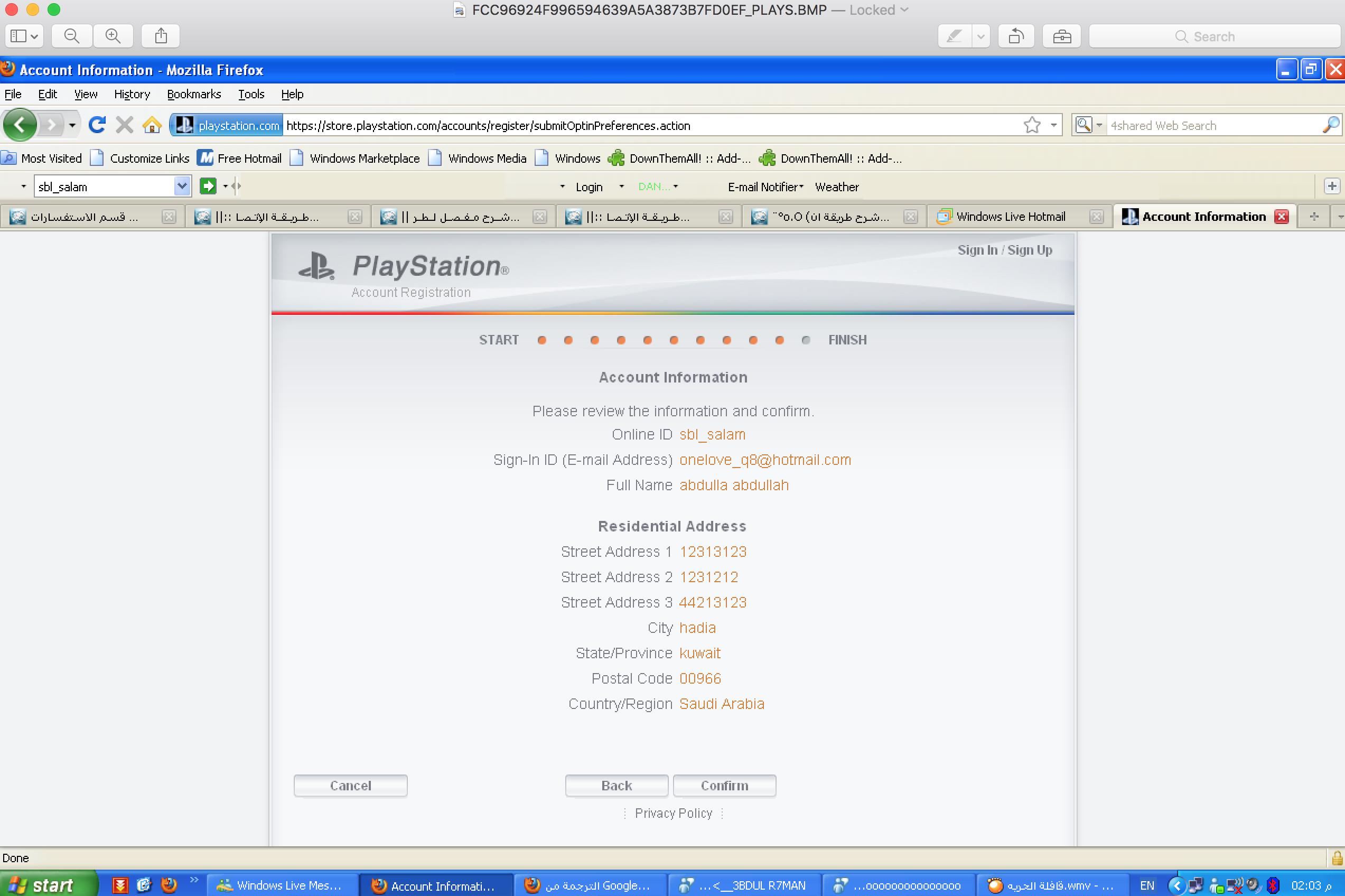This screenshot has height=896, width=1345.
Task: Open the Privacy Policy link
Action: coord(673,813)
